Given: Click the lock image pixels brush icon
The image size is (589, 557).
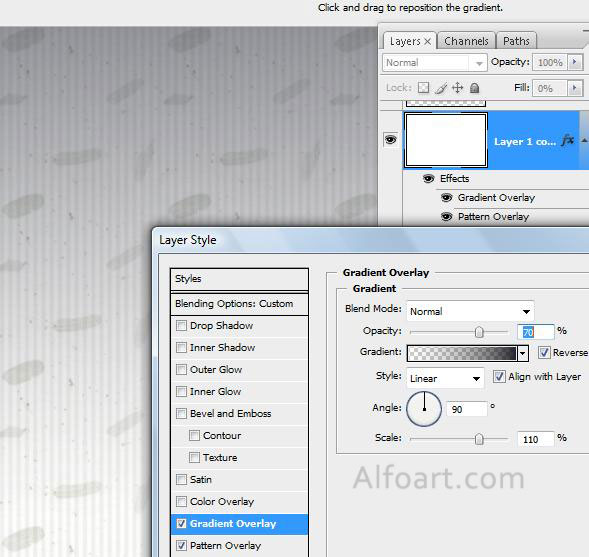Looking at the screenshot, I should [x=441, y=88].
